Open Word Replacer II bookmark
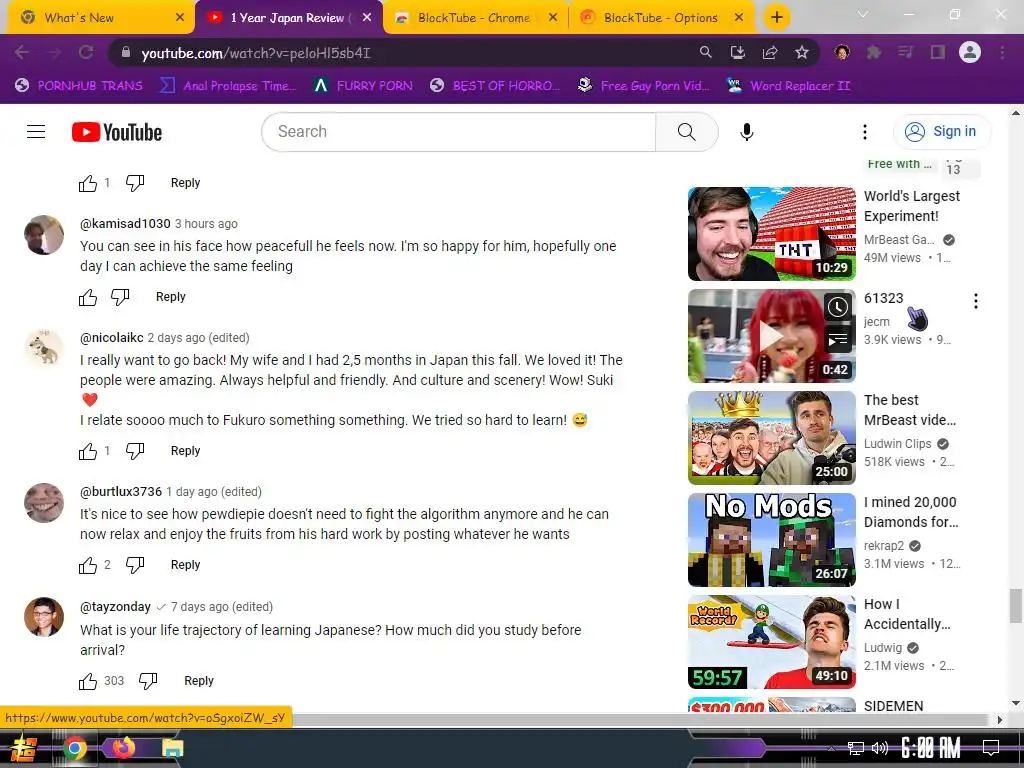1024x768 pixels. tap(788, 86)
